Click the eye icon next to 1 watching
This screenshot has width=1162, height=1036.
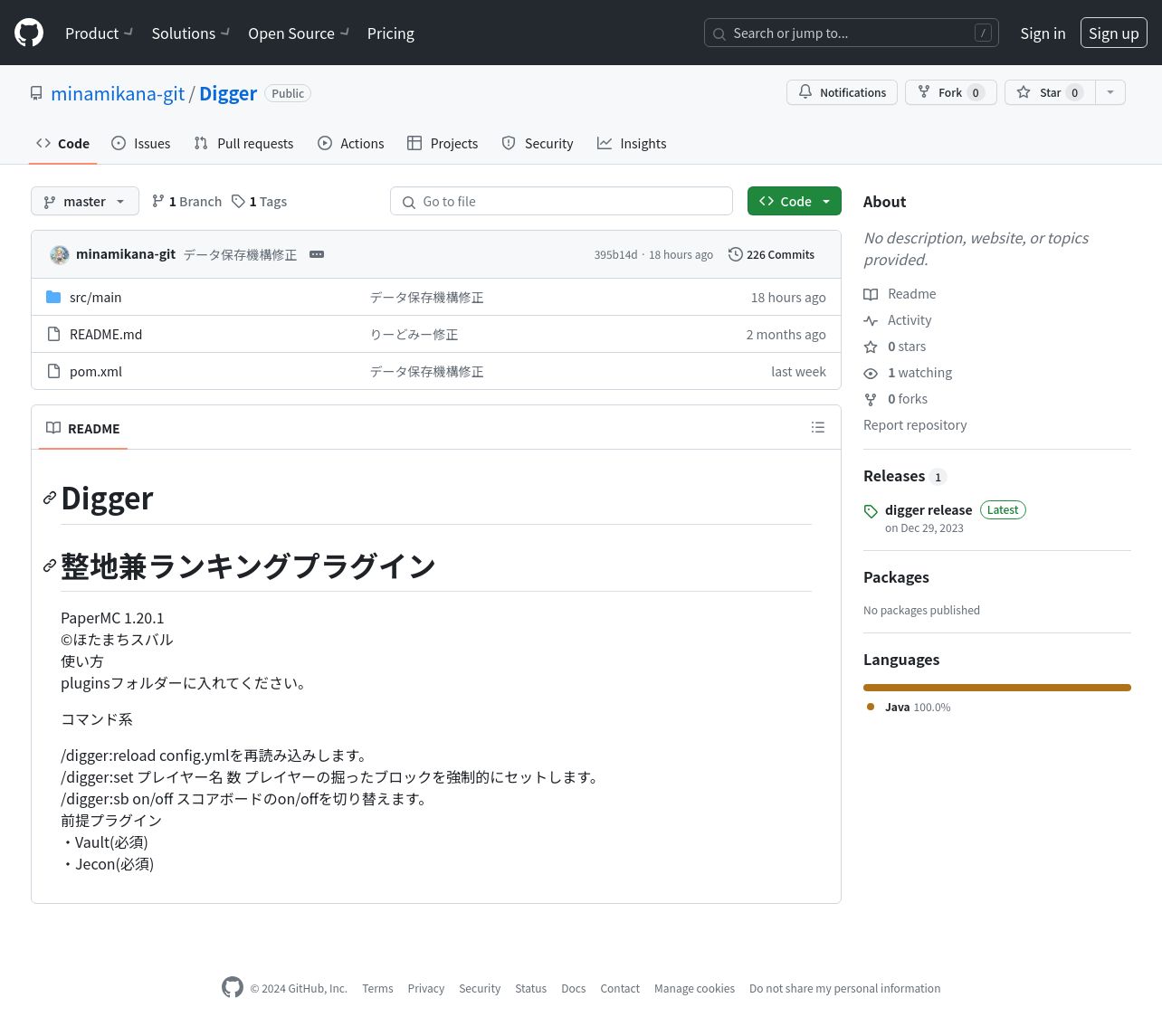coord(871,373)
